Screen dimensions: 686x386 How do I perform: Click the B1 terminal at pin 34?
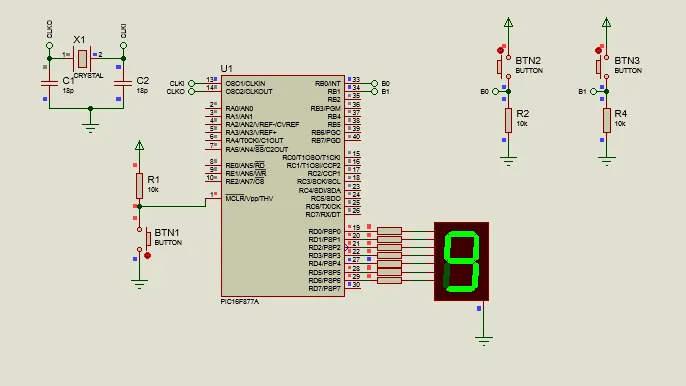tap(374, 91)
